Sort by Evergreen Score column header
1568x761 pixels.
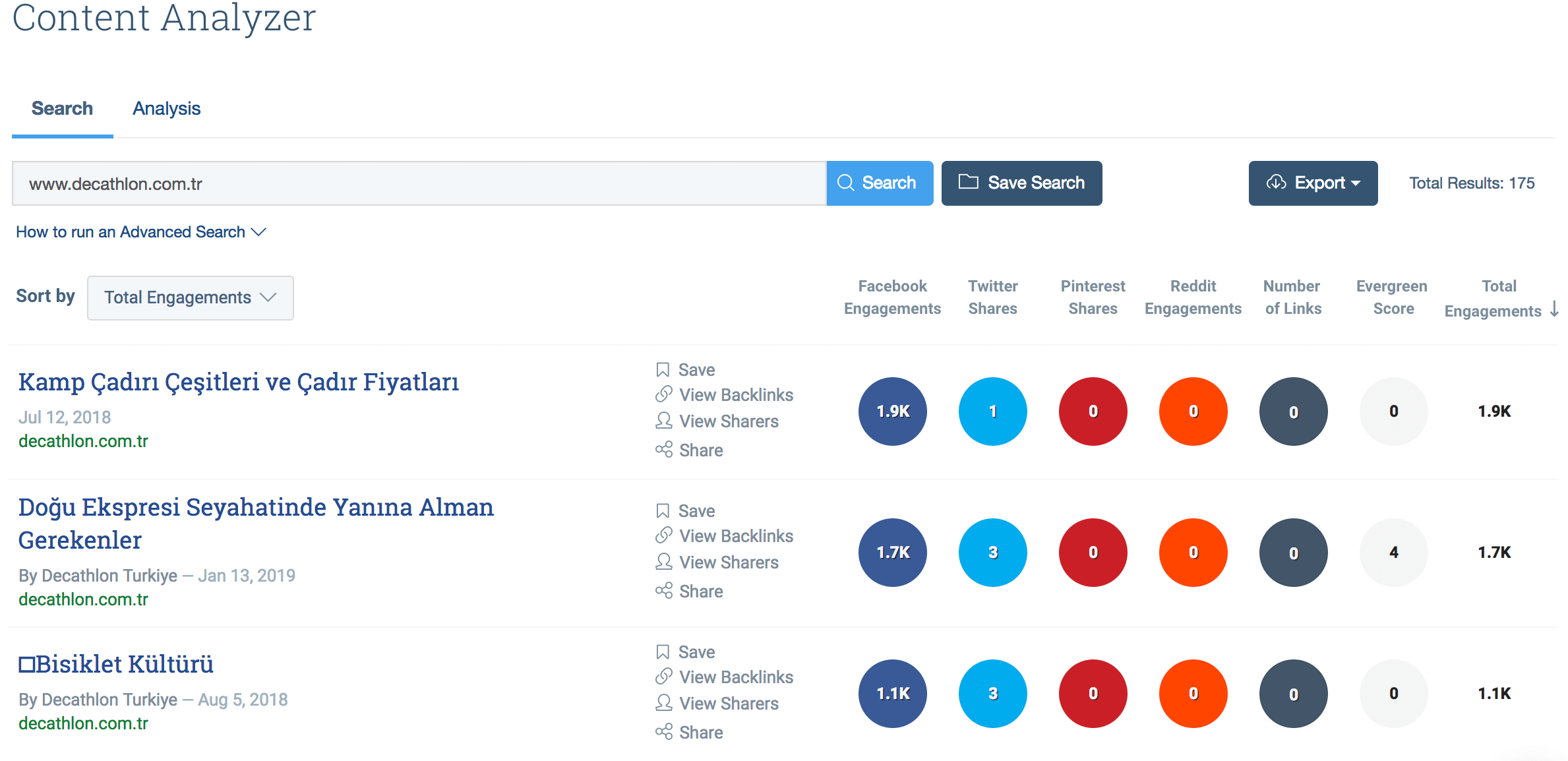(x=1393, y=297)
